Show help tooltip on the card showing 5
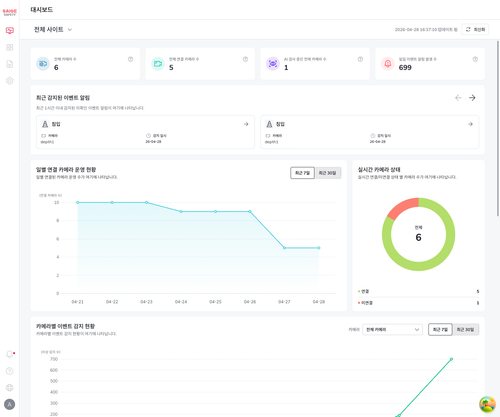This screenshot has height=417, width=500. coord(245,59)
